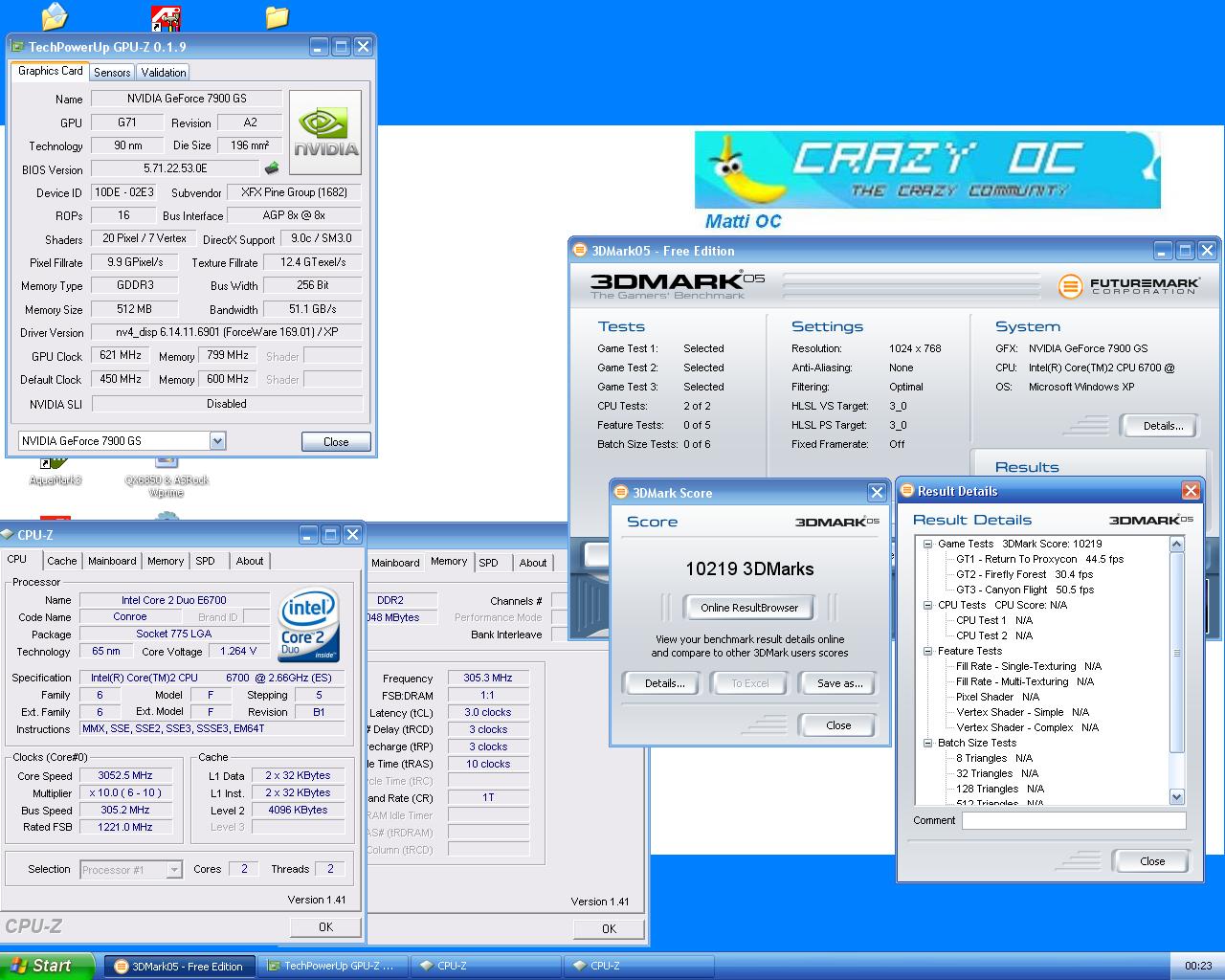Open the yellow folder desktop icon
Screen dimensions: 1225x980
[x=277, y=16]
